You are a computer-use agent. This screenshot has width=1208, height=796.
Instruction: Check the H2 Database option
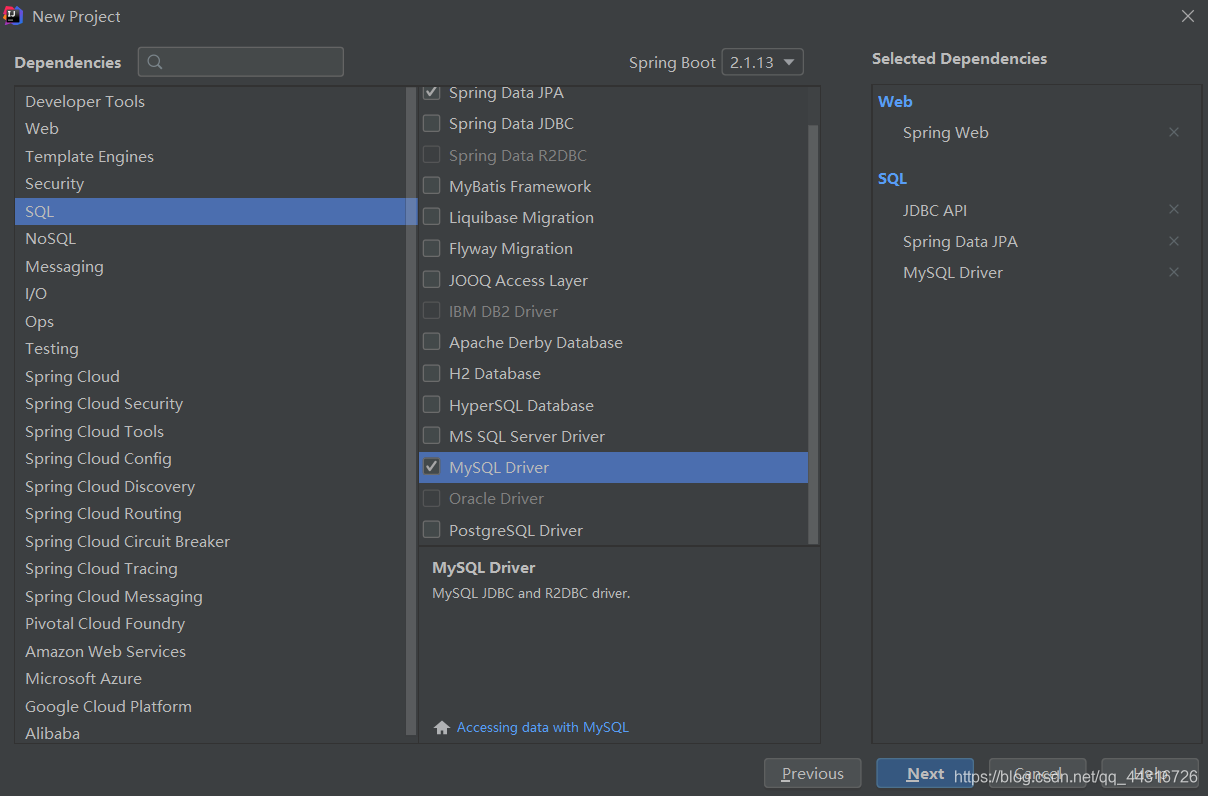432,373
